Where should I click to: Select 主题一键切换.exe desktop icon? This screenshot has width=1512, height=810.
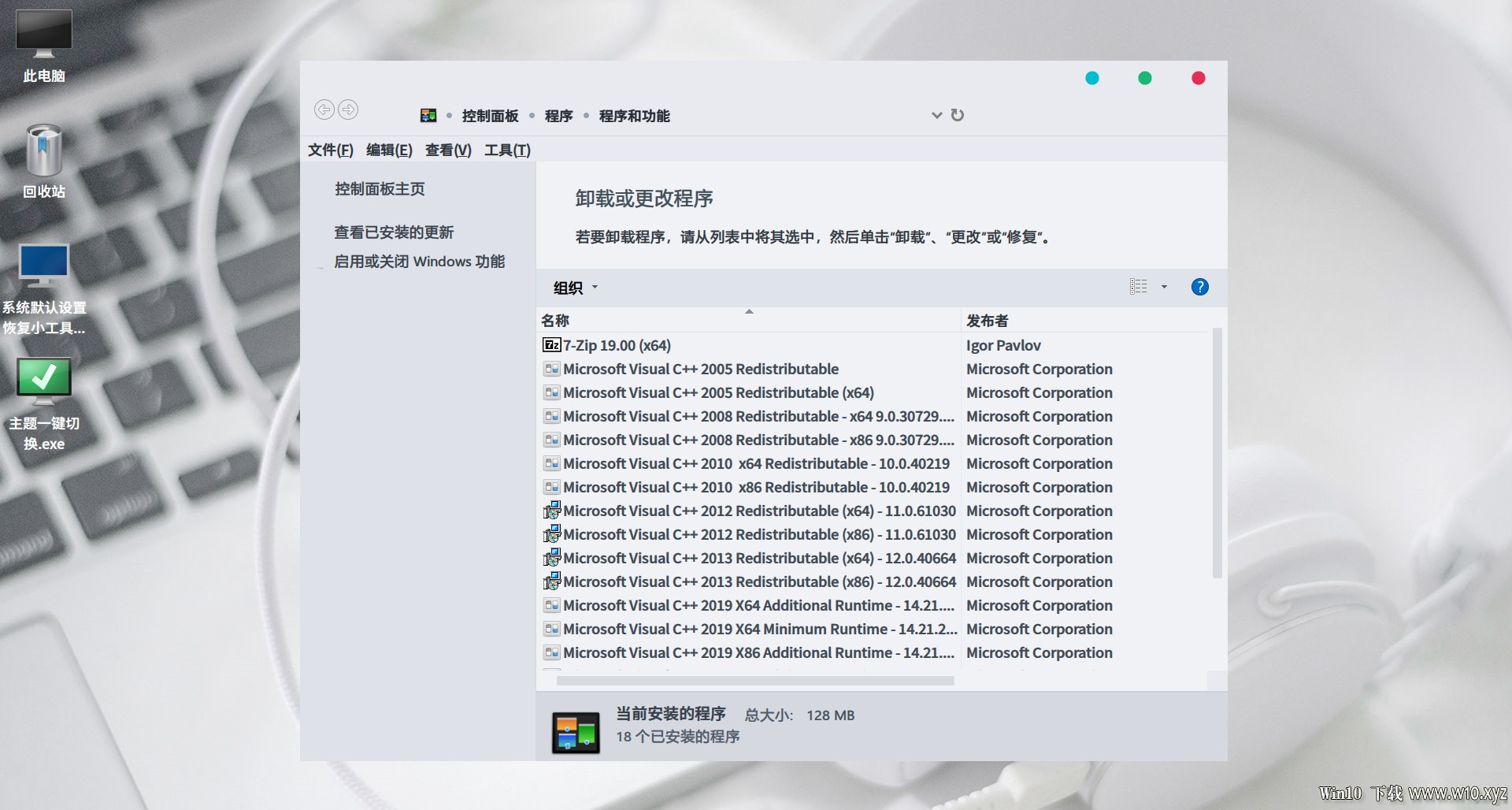pos(44,404)
